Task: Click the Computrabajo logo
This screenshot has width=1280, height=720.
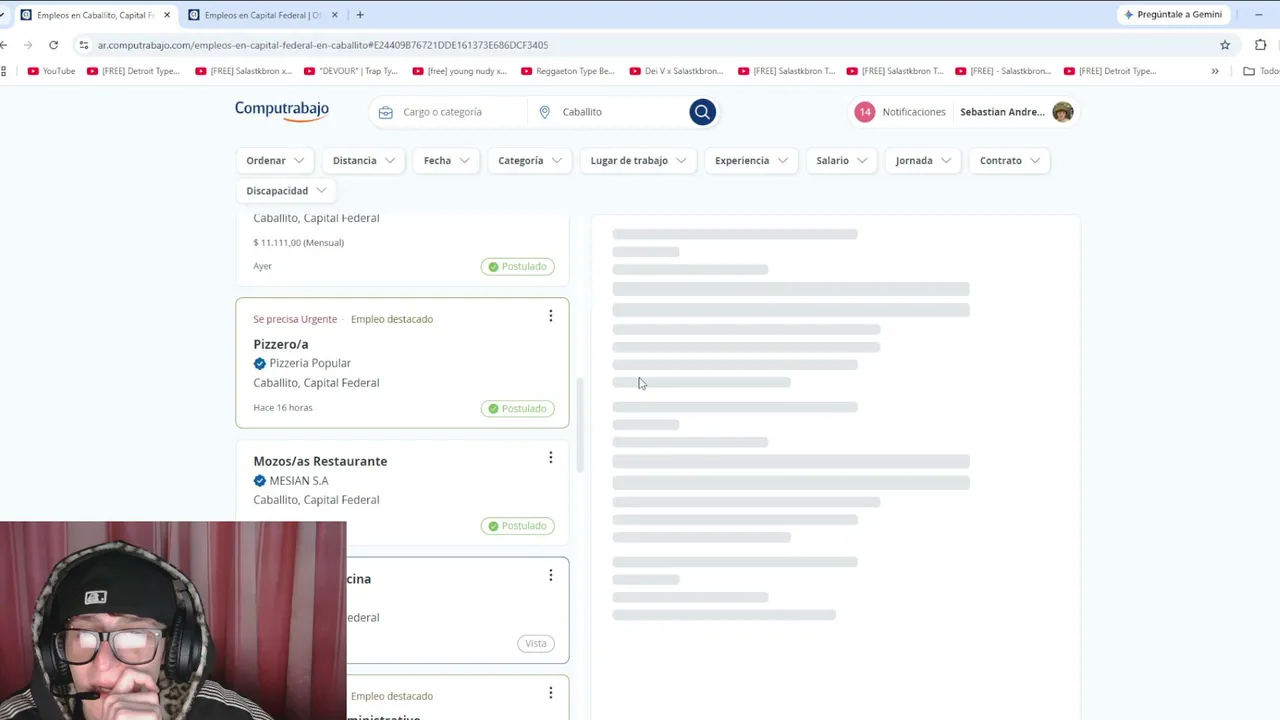Action: [282, 111]
